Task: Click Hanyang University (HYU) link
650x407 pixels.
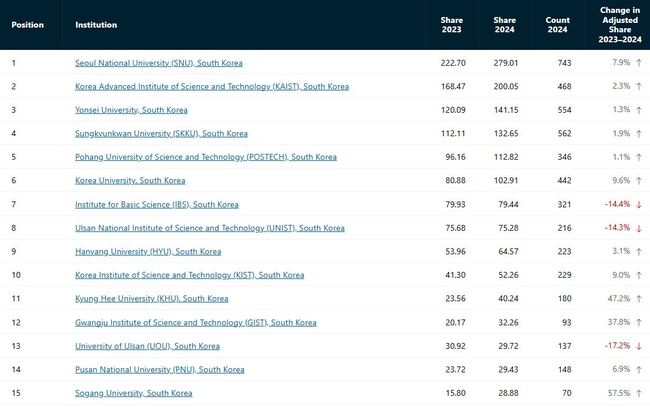Action: coord(148,252)
